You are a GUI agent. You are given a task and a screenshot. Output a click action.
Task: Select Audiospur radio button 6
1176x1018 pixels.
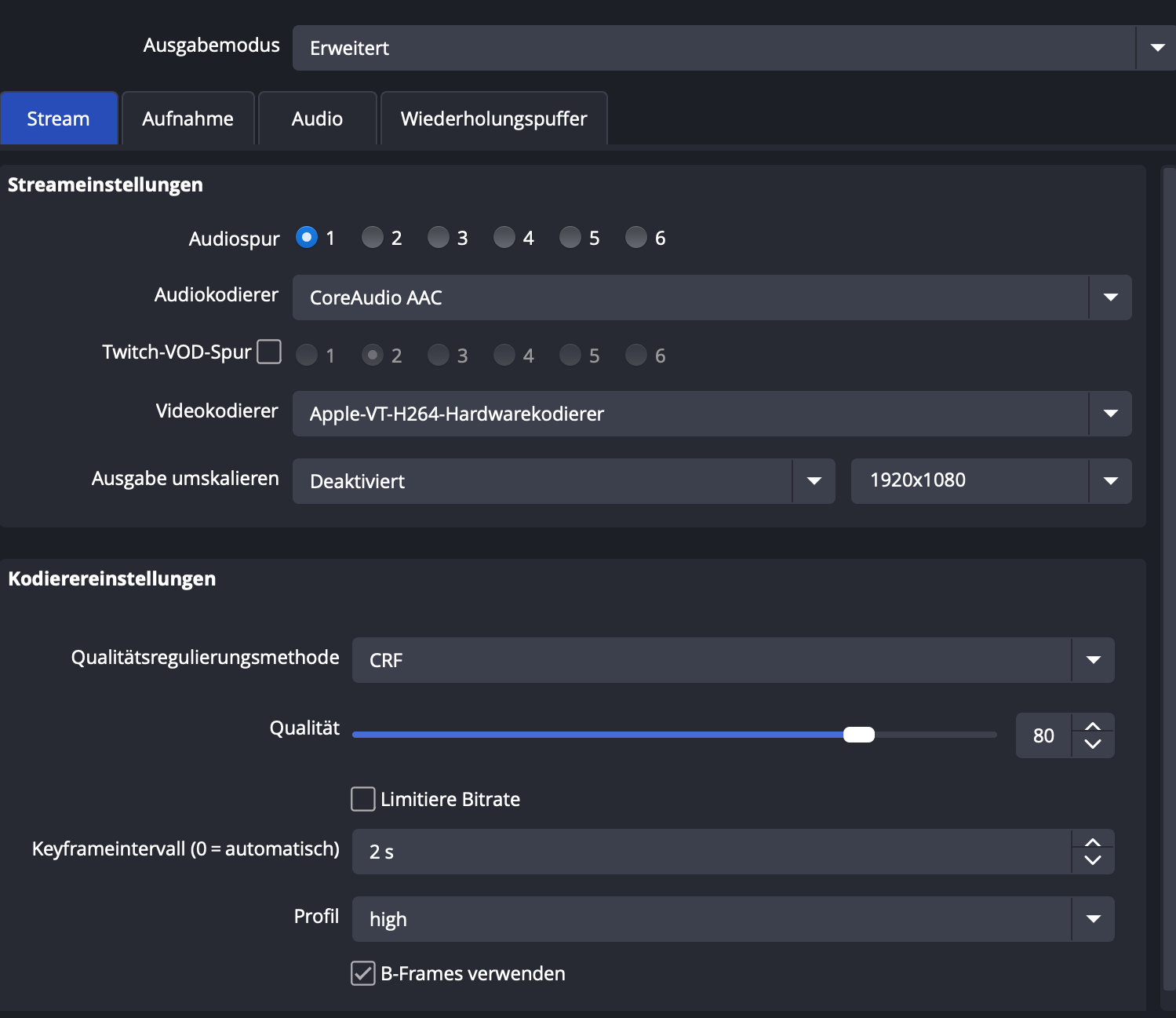636,237
